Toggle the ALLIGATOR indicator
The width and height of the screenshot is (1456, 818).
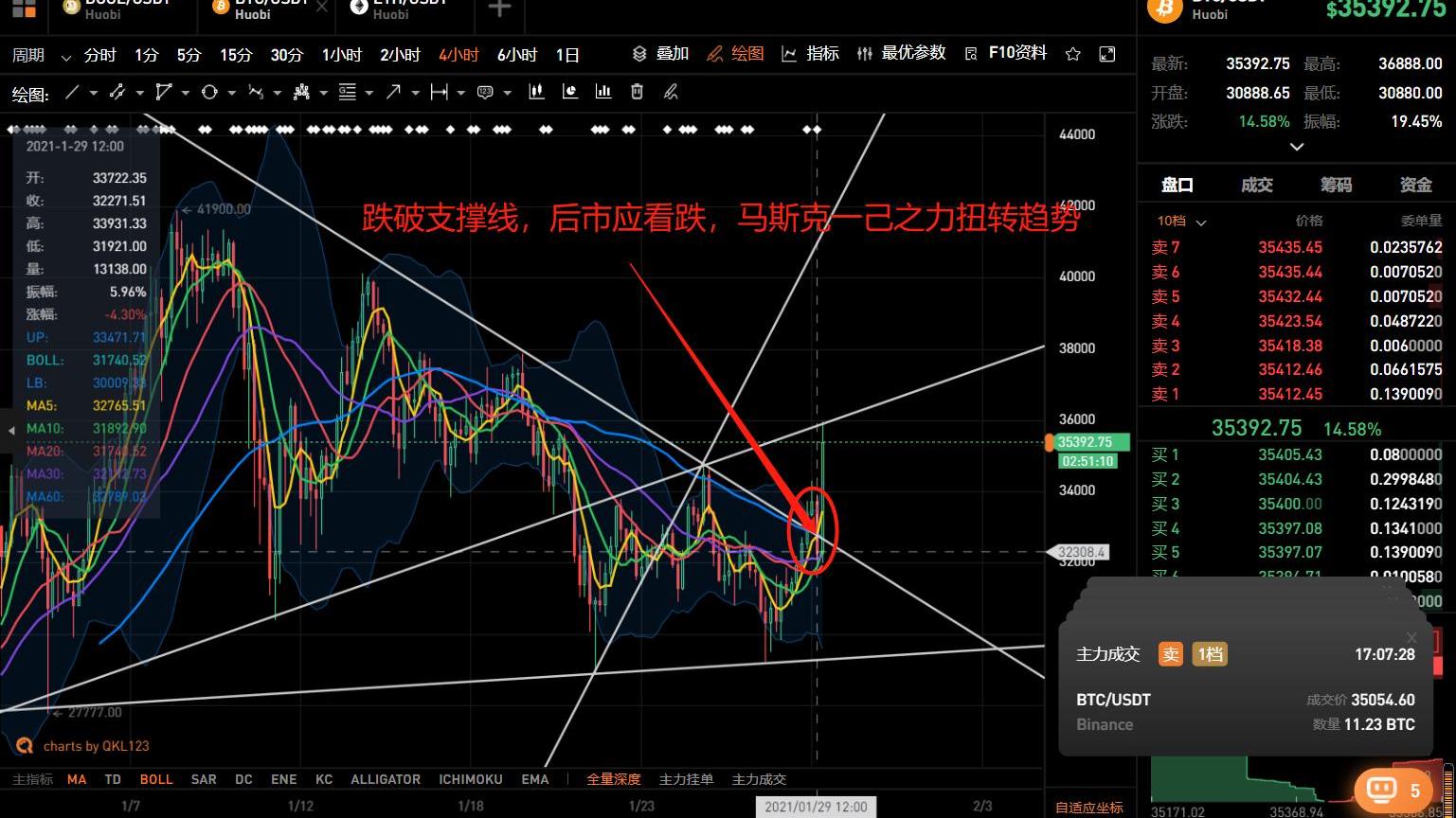pos(386,779)
